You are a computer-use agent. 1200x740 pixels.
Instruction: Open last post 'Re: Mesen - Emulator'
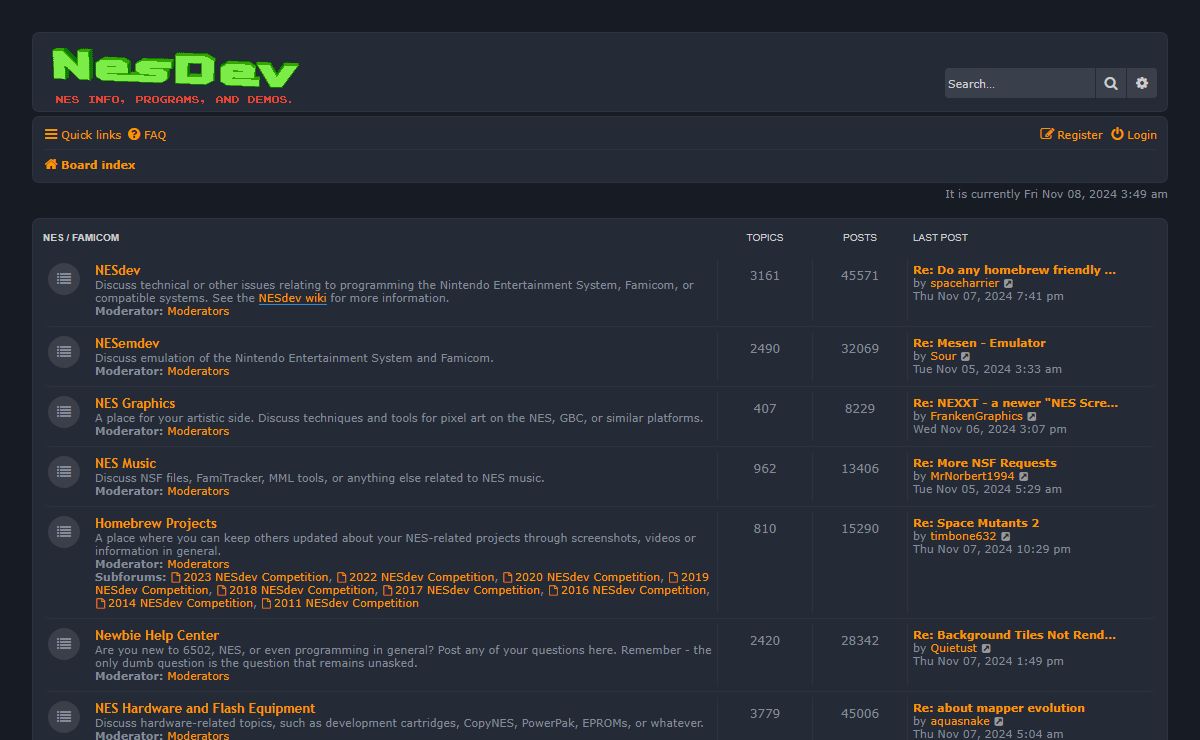click(979, 343)
